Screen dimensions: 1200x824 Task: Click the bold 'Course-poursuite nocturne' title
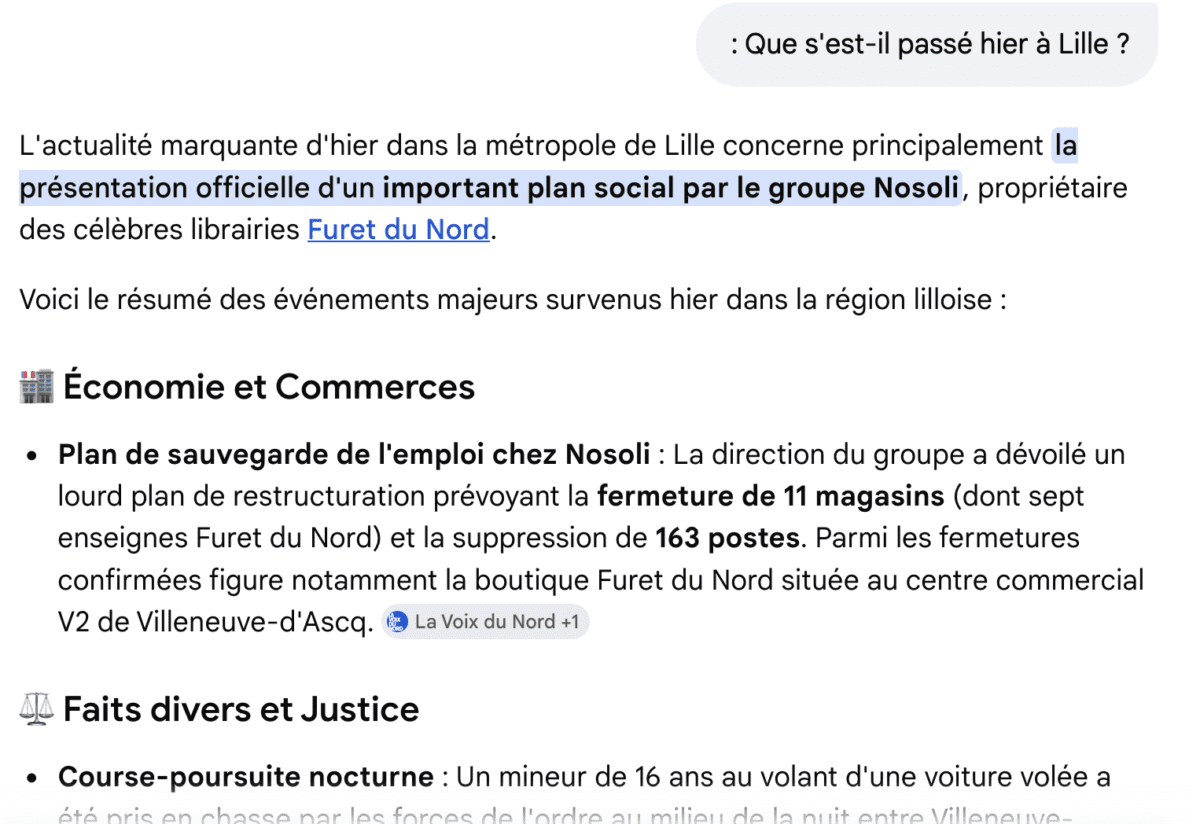point(246,777)
